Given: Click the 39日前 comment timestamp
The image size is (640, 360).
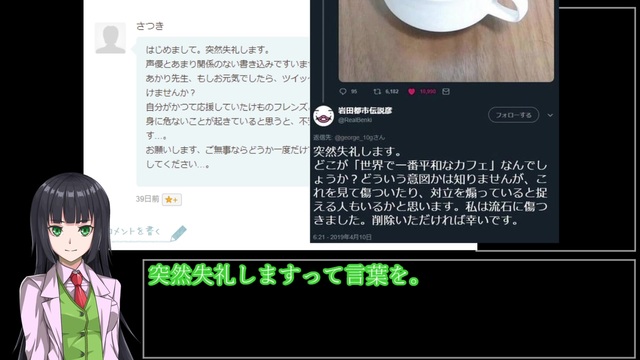Looking at the screenshot, I should click(x=147, y=199).
